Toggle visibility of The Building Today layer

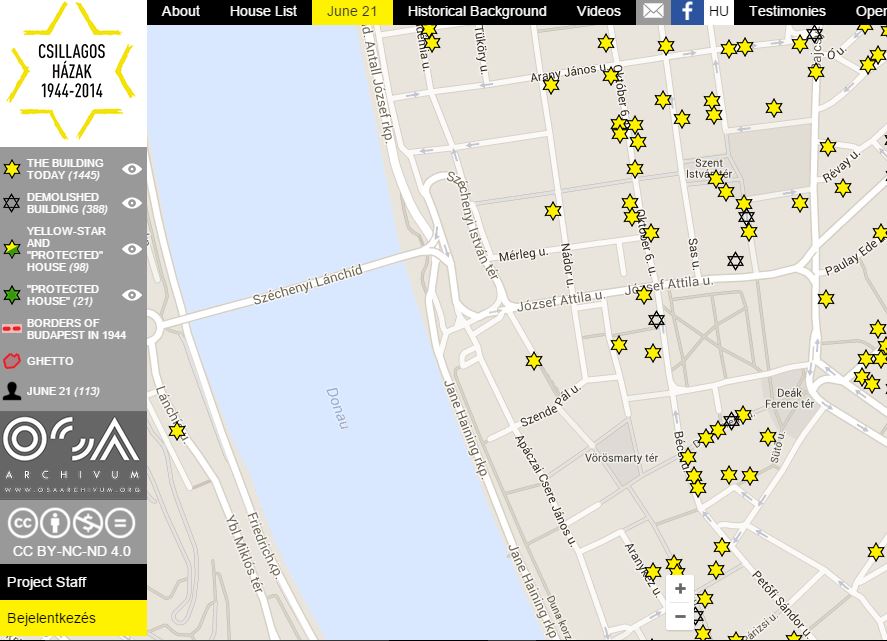click(132, 169)
